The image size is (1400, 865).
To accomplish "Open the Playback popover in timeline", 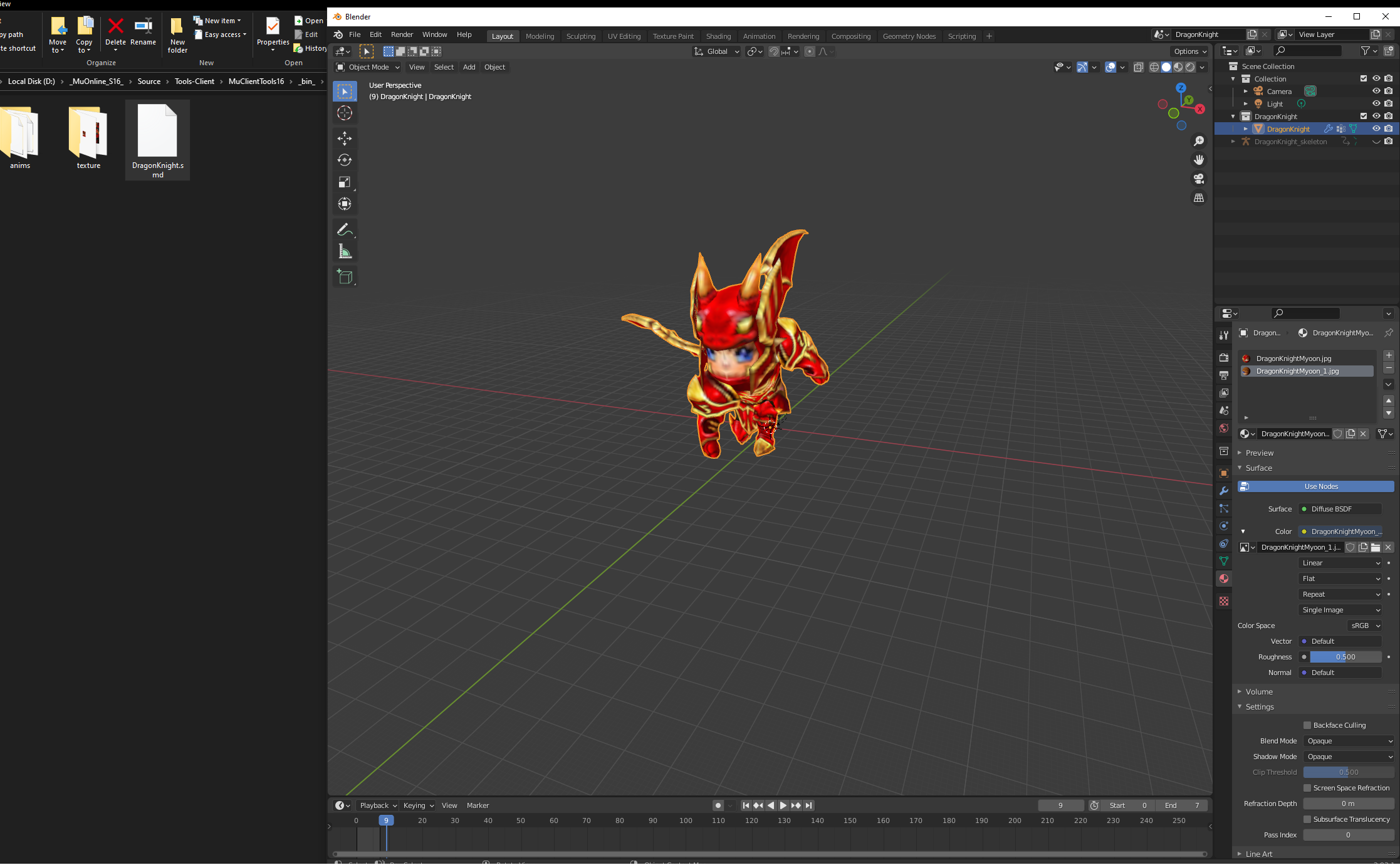I will click(378, 806).
